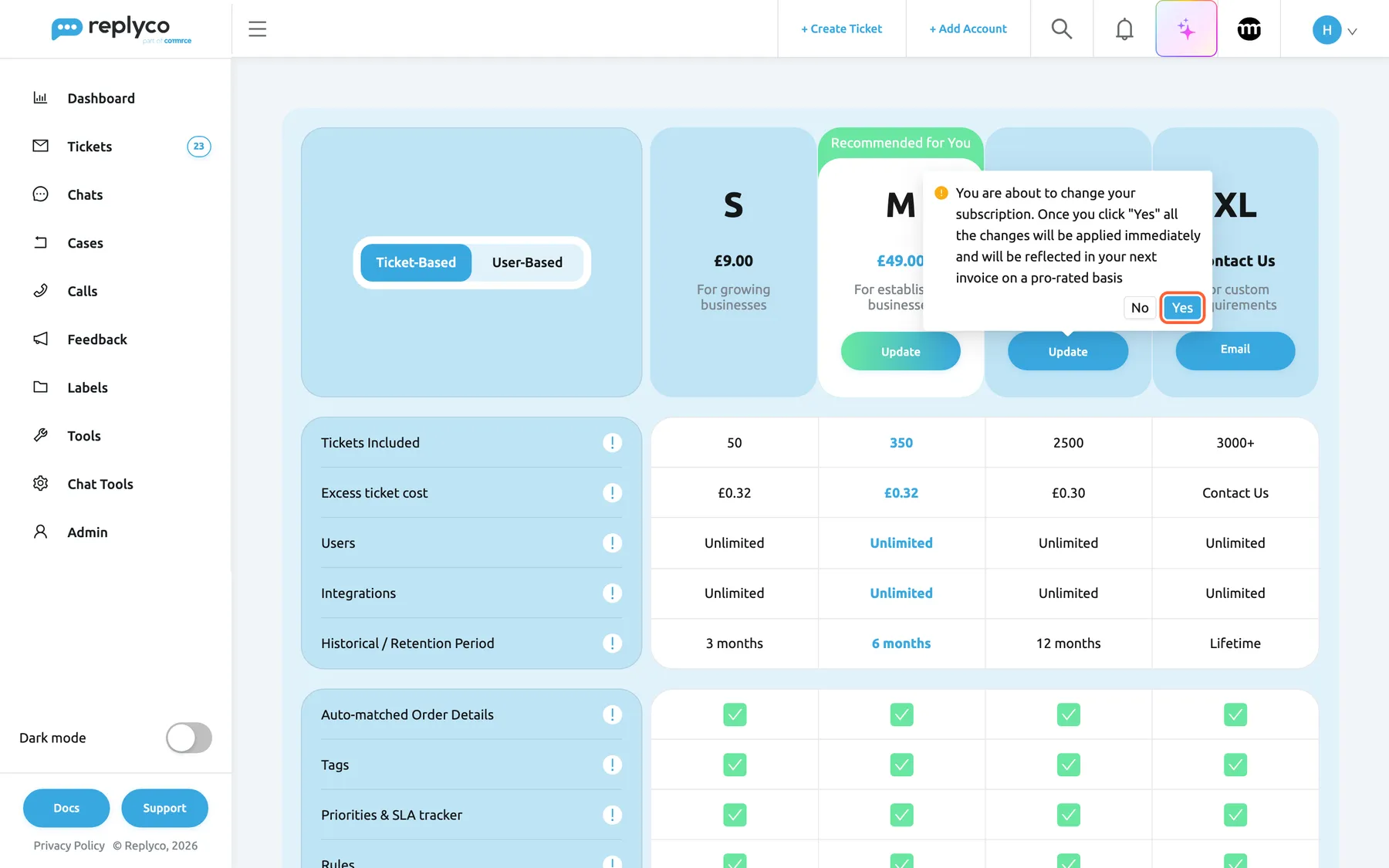
Task: Go to Tickets in sidebar
Action: click(x=90, y=147)
